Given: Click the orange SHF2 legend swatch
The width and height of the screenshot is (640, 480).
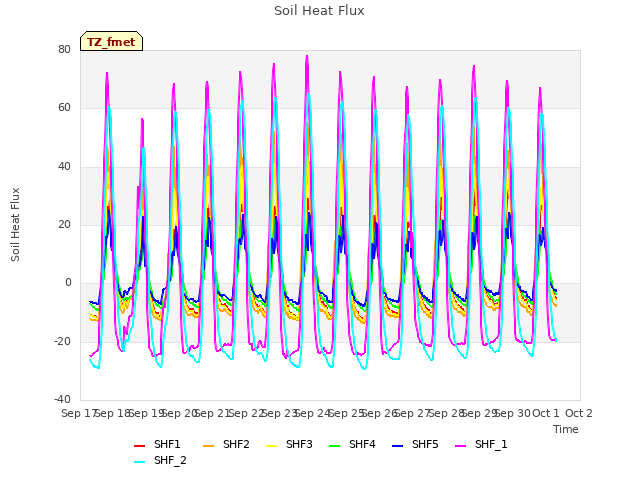Looking at the screenshot, I should pyautogui.click(x=209, y=446).
